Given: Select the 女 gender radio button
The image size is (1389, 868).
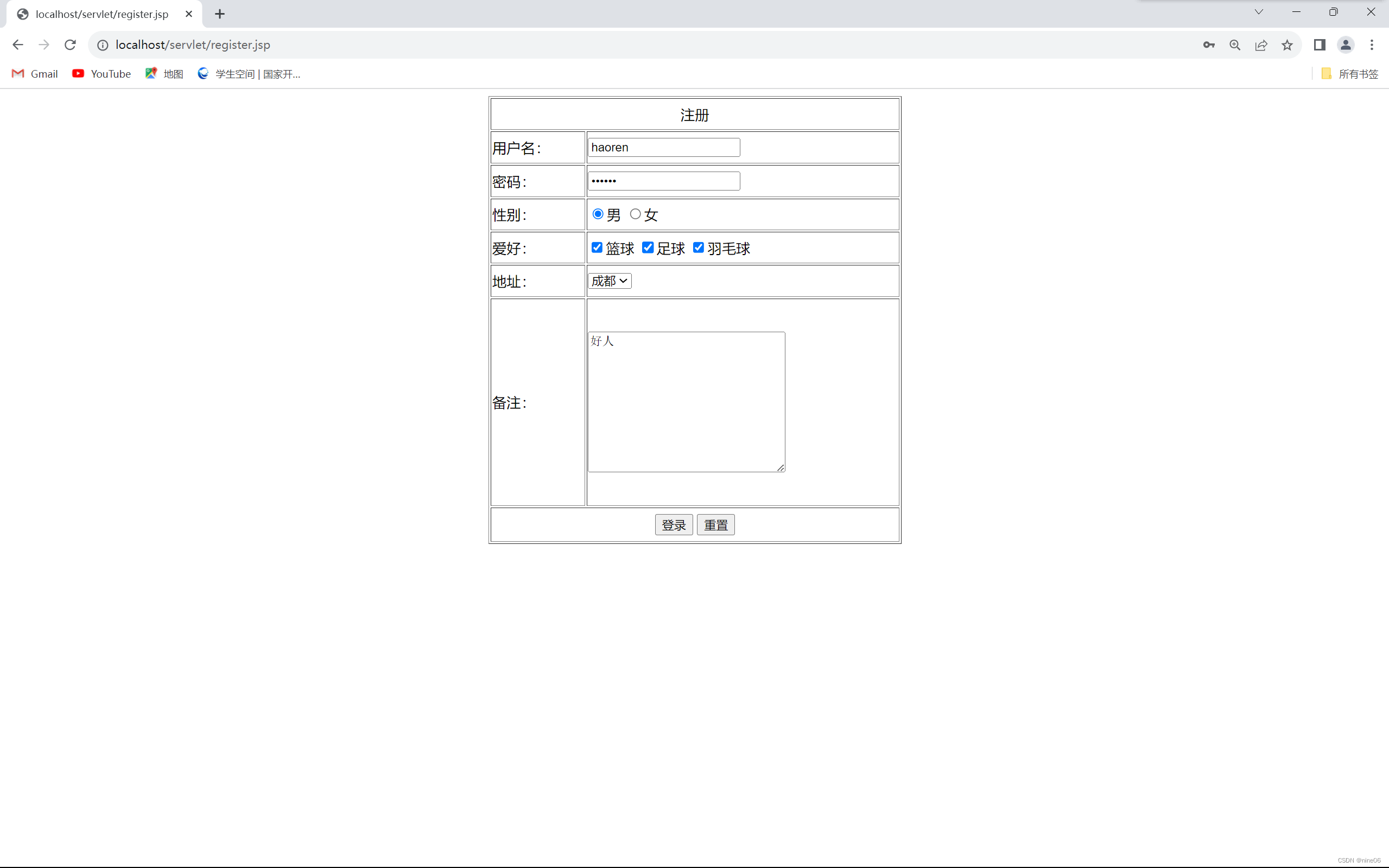Looking at the screenshot, I should (635, 213).
